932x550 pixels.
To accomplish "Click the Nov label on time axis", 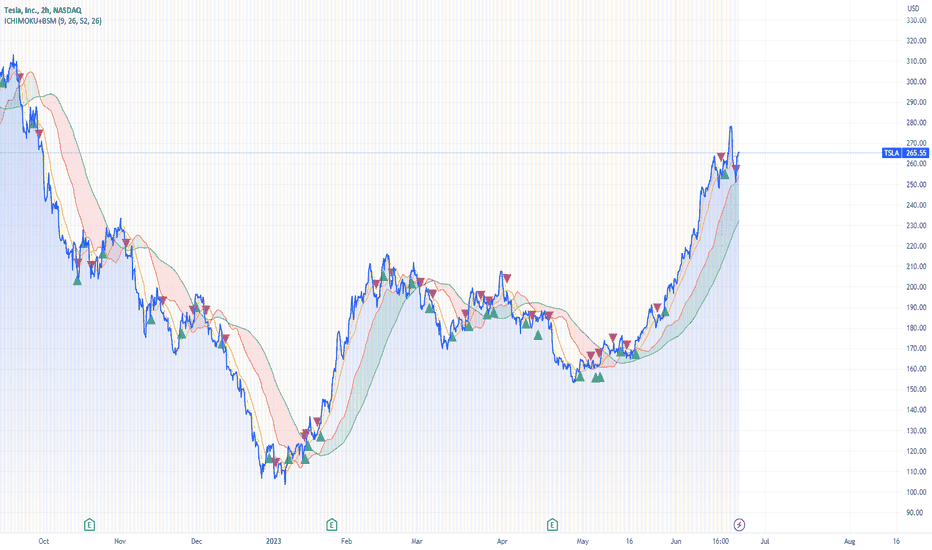I will [x=119, y=541].
